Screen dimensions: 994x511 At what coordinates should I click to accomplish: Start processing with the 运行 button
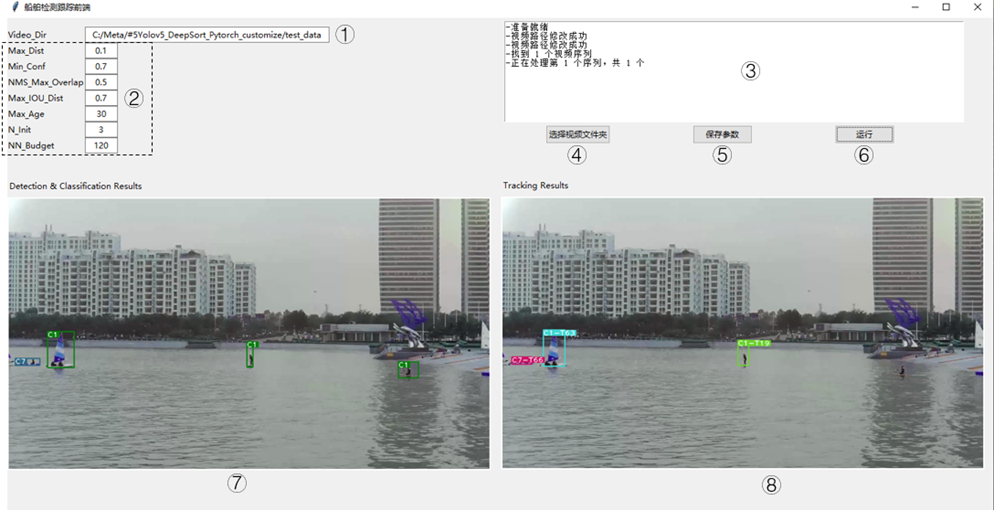click(x=864, y=134)
